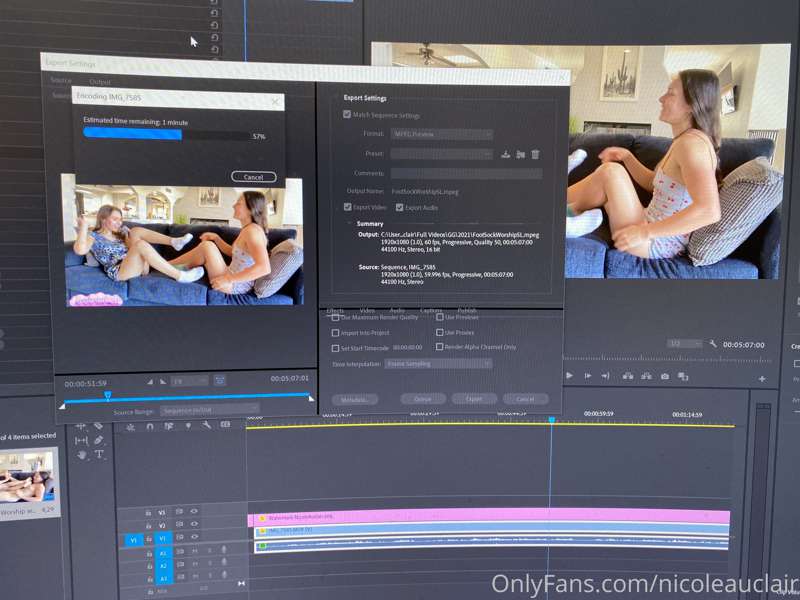Screen dimensions: 800x600
Task: Open Timeline Display Settings wrench
Action: [x=207, y=425]
